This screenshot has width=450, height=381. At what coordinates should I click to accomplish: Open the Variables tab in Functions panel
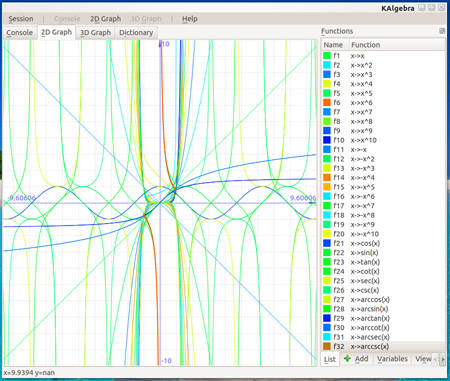(392, 359)
